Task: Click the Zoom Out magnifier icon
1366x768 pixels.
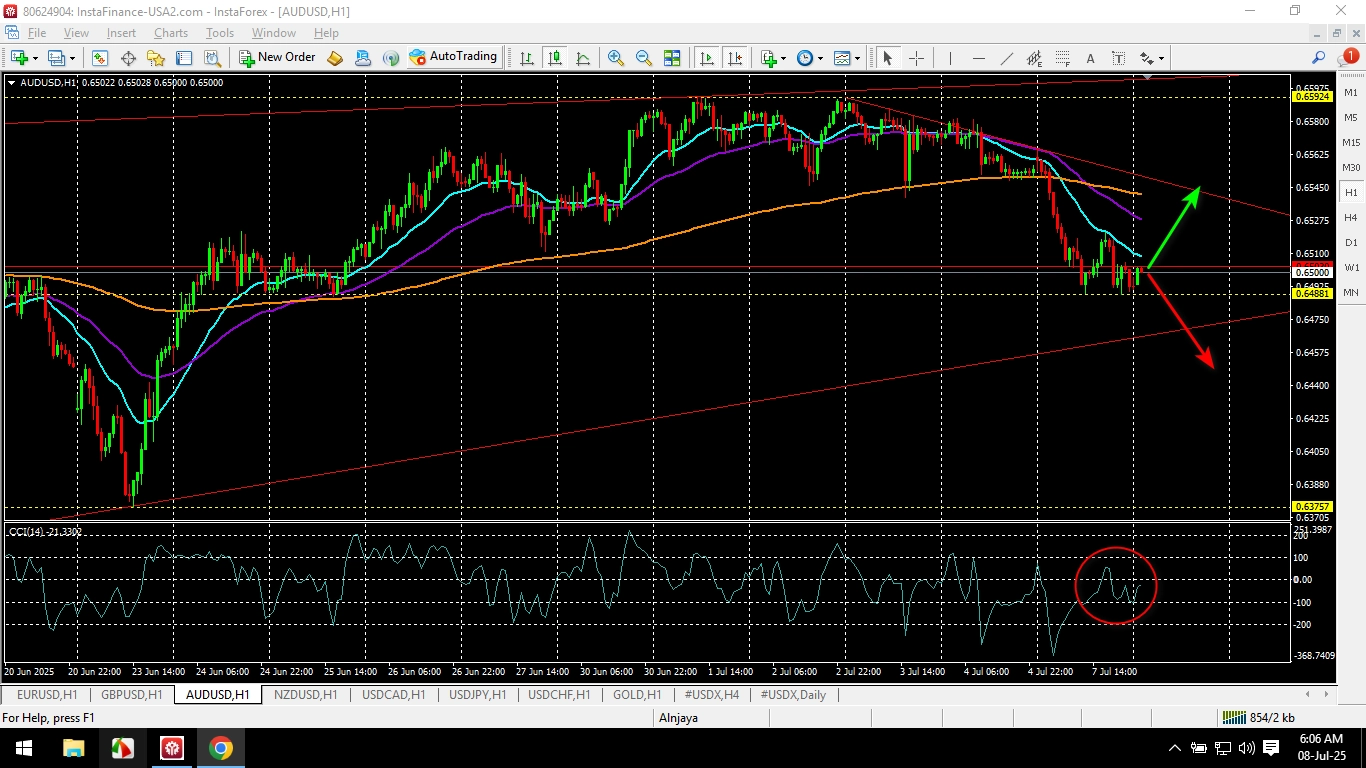Action: [644, 58]
